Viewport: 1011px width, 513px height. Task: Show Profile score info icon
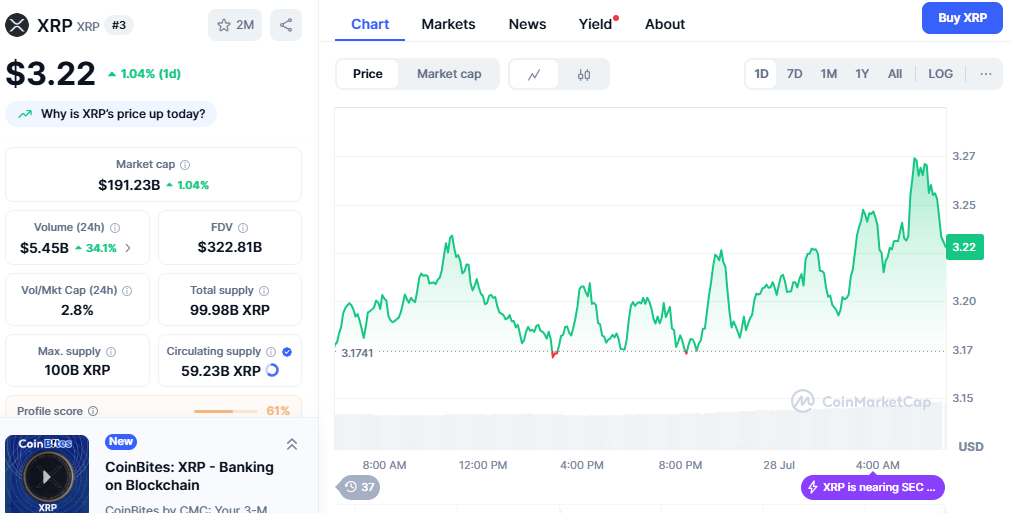coord(93,411)
